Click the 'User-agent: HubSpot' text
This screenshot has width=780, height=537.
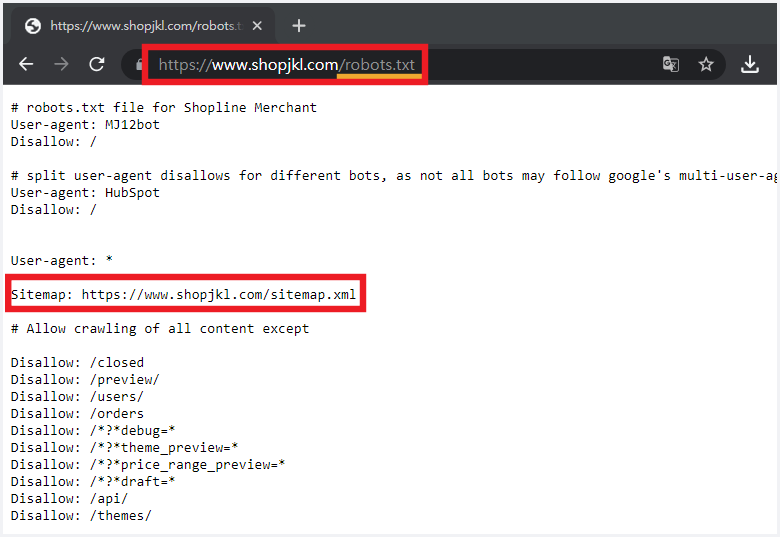pos(85,193)
